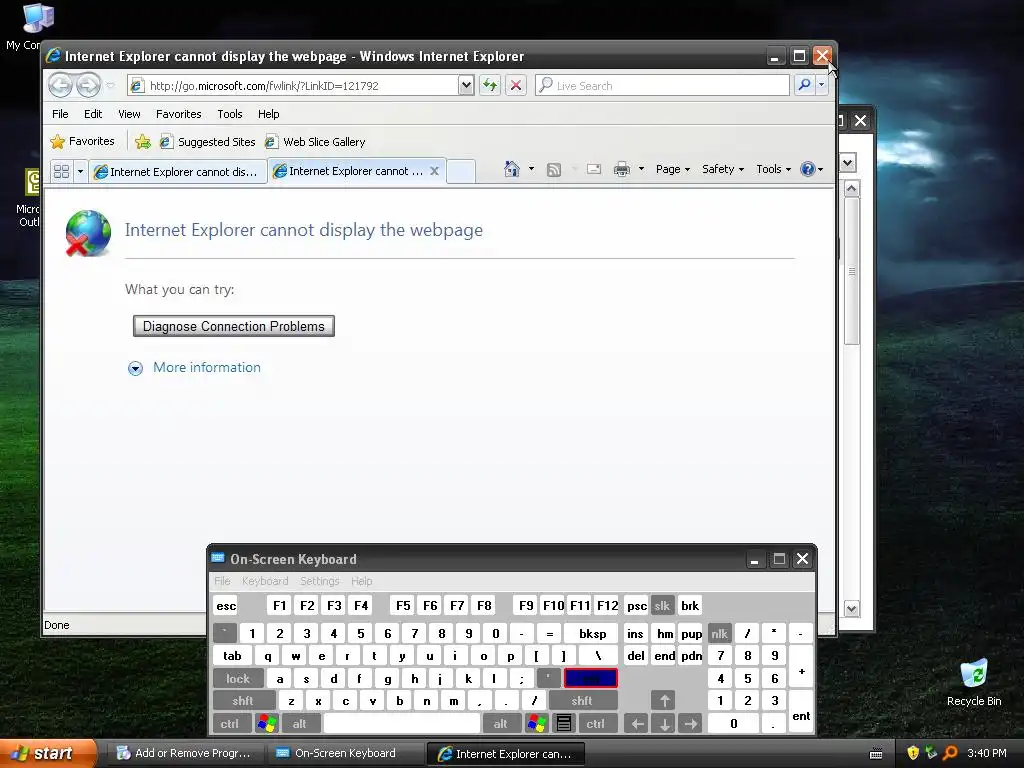Open the Safety dropdown menu
This screenshot has width=1024, height=768.
[x=722, y=169]
